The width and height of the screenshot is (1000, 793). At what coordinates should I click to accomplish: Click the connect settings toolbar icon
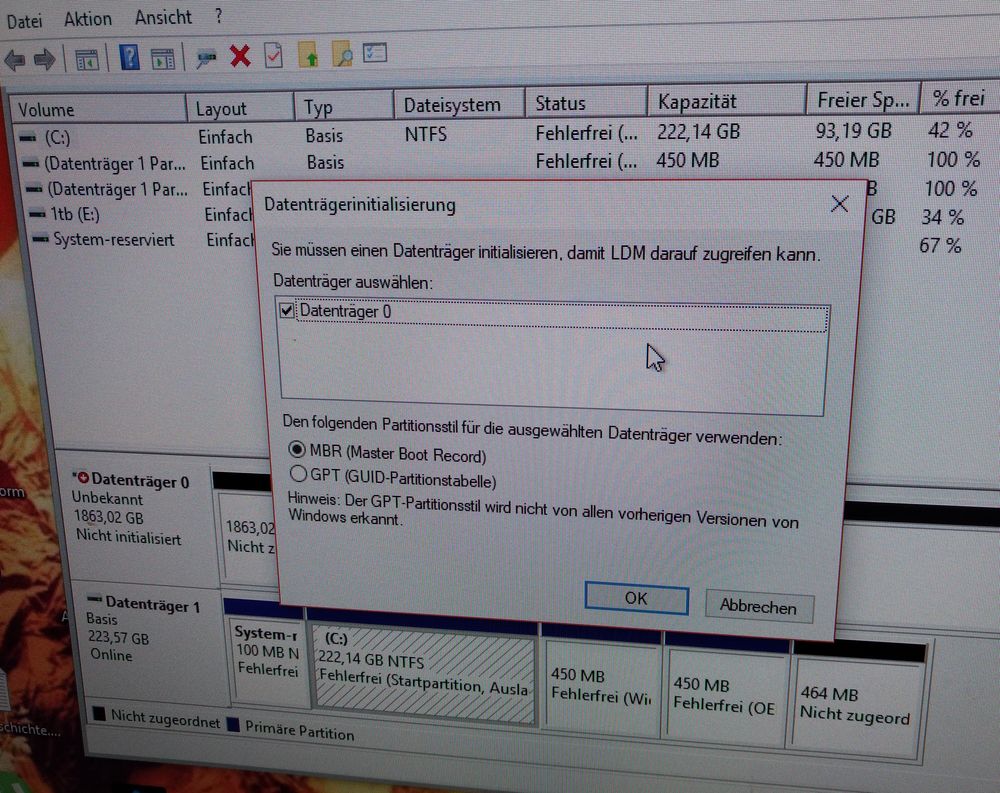pyautogui.click(x=205, y=59)
